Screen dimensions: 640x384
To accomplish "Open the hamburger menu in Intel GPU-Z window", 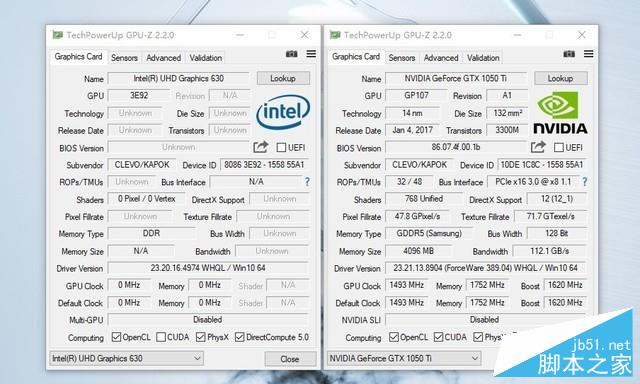I will coord(311,54).
